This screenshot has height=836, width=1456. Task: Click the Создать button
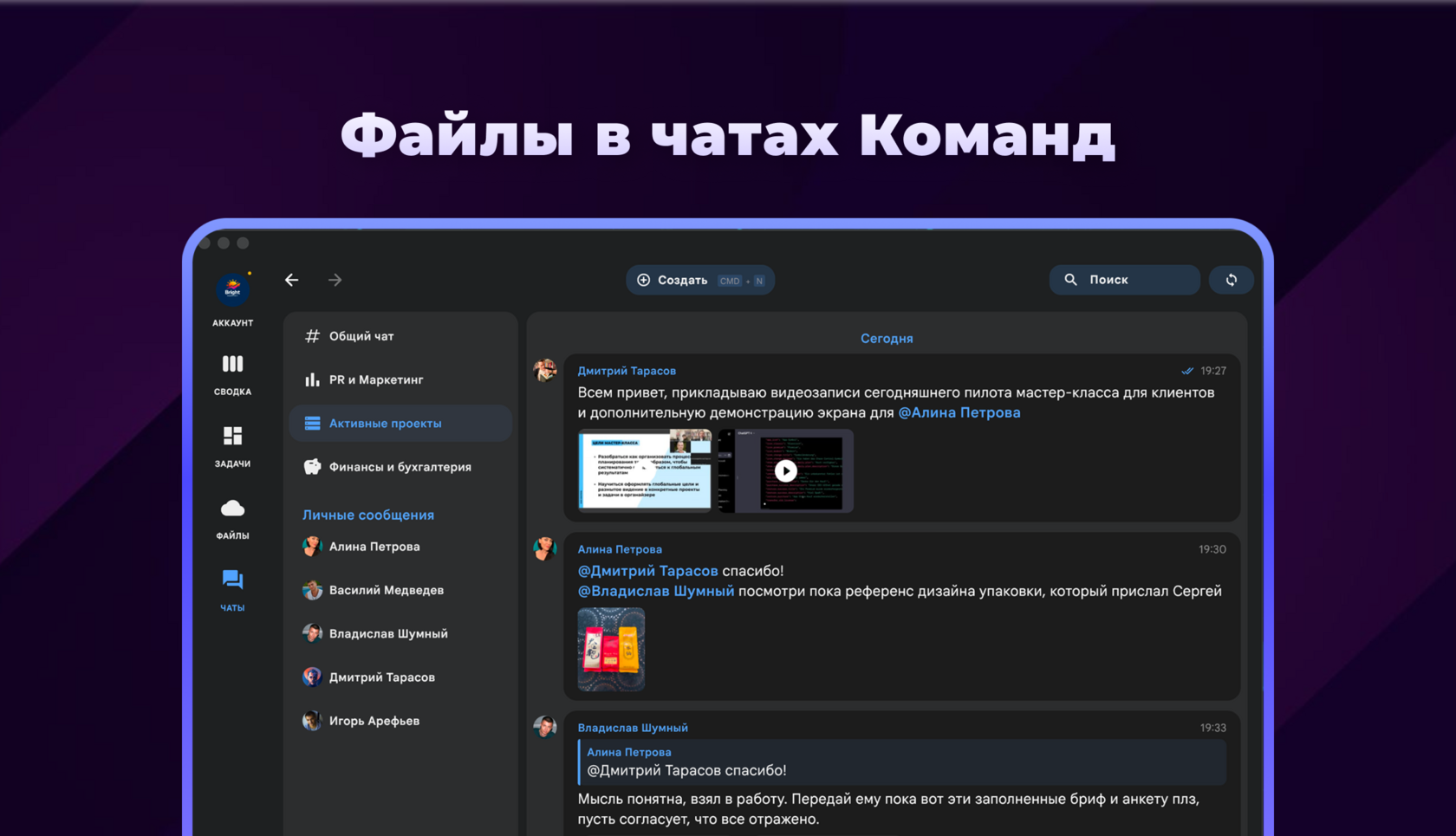coord(700,280)
